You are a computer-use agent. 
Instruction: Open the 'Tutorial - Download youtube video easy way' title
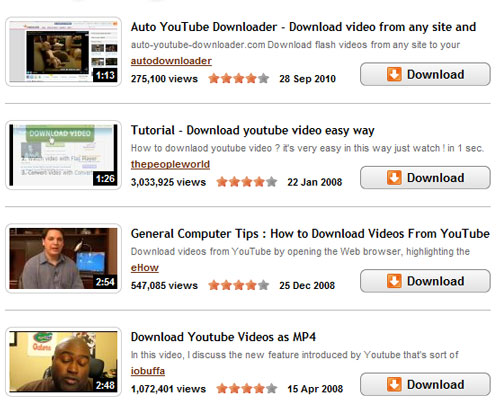(253, 130)
